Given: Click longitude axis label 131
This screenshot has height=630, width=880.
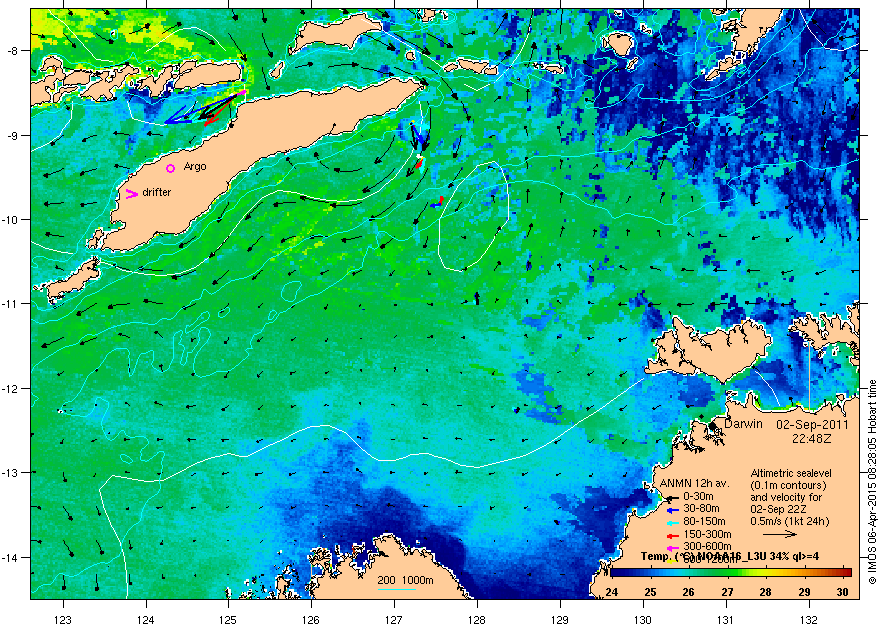Looking at the screenshot, I should click(726, 620).
